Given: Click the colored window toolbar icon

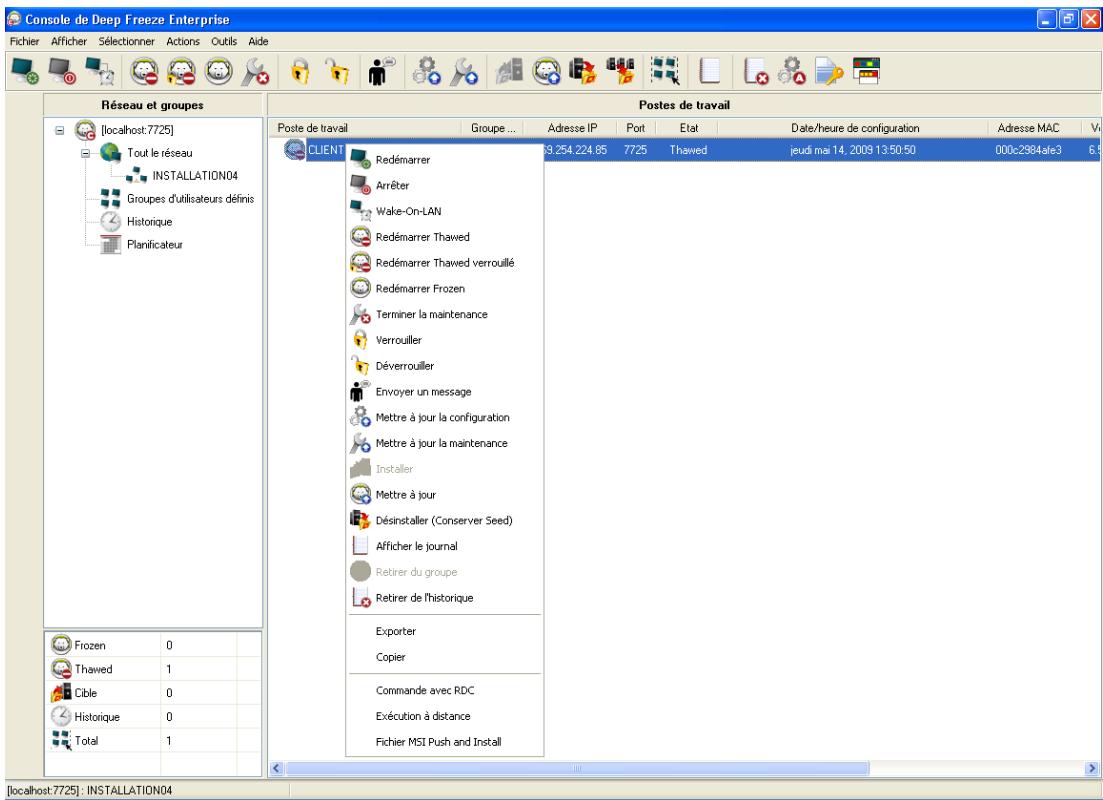Looking at the screenshot, I should click(x=866, y=71).
